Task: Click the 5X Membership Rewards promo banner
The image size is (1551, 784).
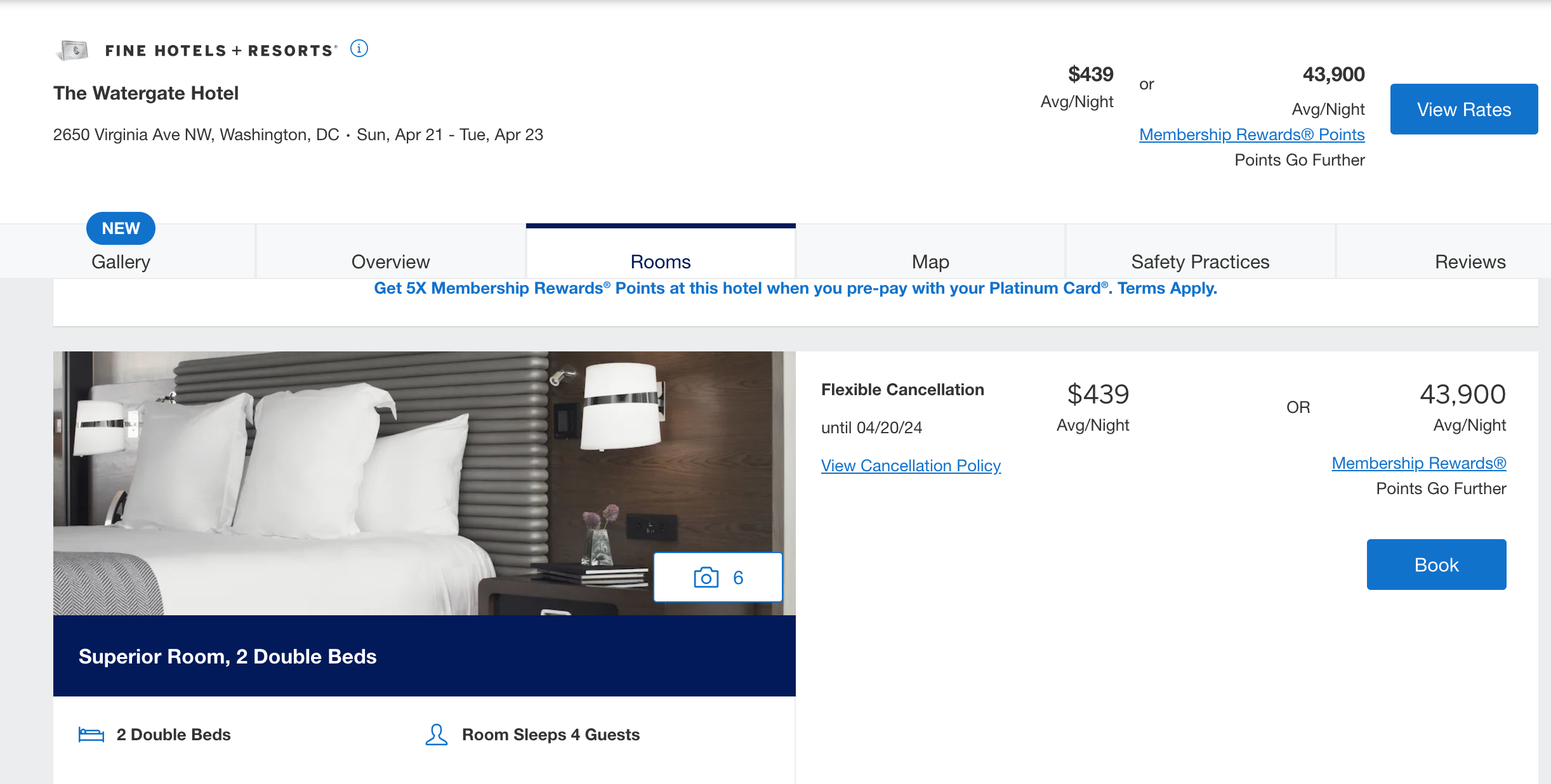Action: [795, 288]
